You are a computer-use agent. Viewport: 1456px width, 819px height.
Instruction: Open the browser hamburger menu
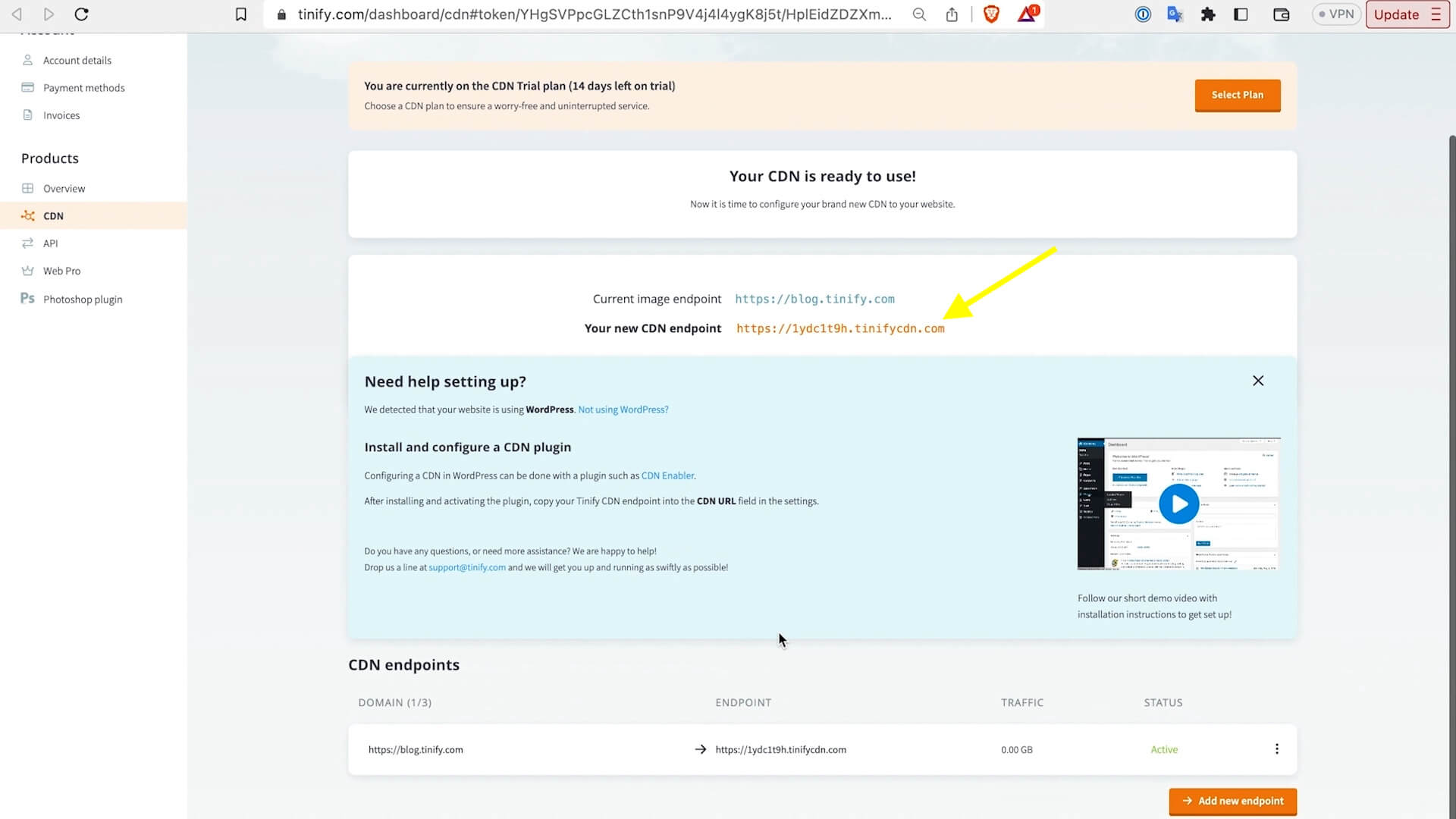click(x=1436, y=14)
